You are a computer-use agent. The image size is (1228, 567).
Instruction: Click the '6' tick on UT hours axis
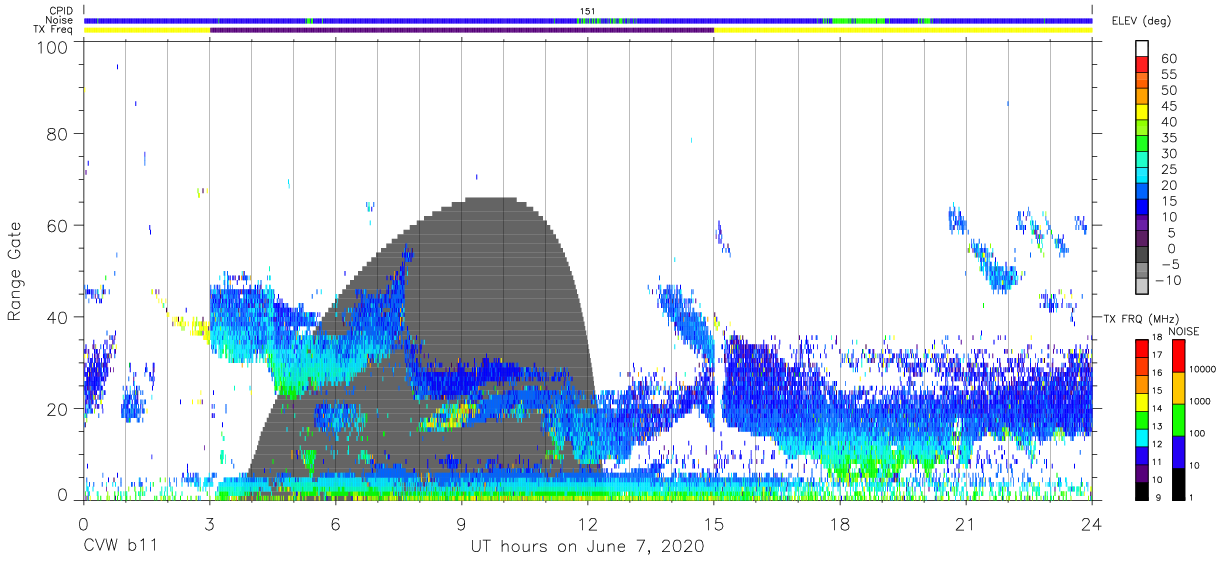(335, 524)
